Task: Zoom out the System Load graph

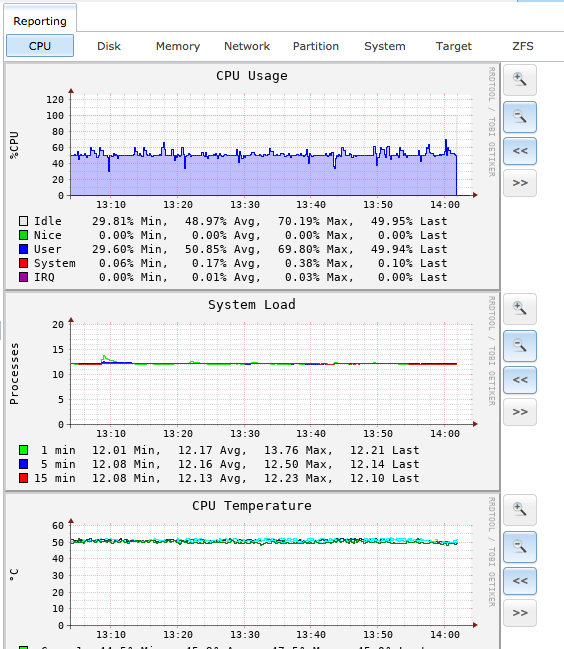Action: point(520,346)
